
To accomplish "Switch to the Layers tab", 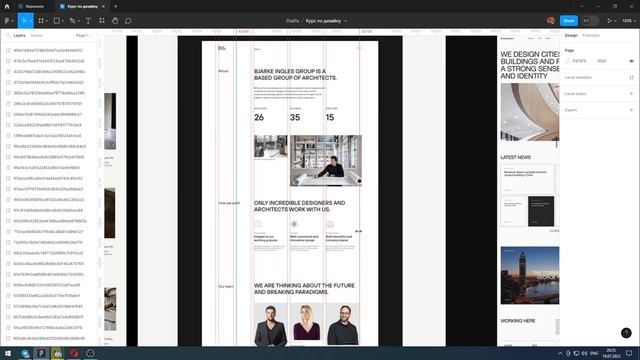I will pyautogui.click(x=19, y=36).
